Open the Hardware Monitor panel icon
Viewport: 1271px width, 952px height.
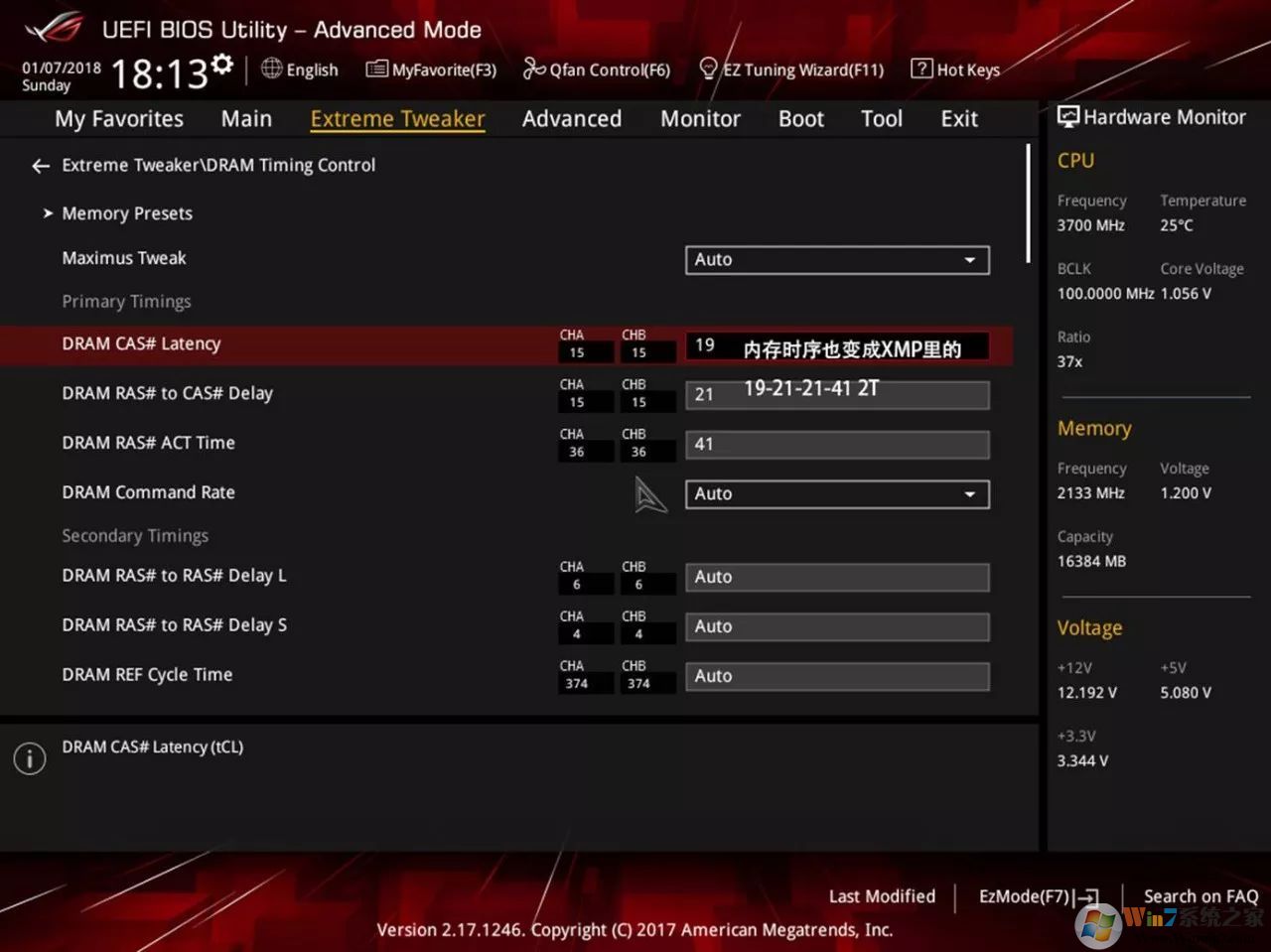pos(1067,116)
